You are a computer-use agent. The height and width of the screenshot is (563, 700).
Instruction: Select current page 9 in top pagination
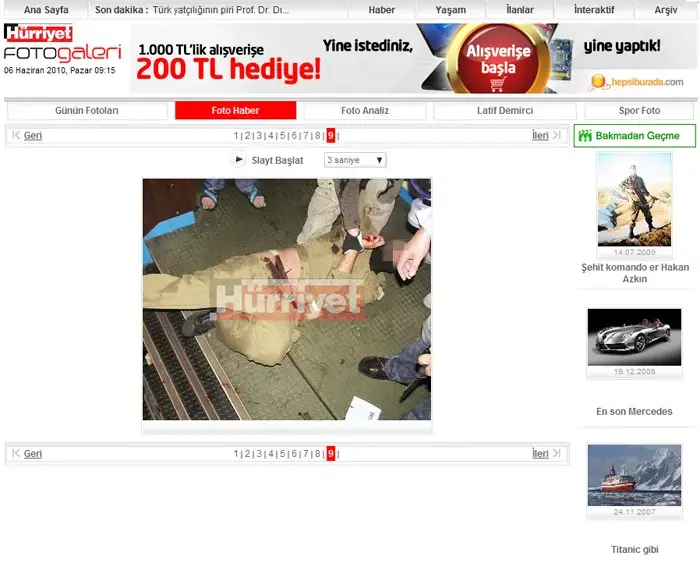tap(331, 135)
